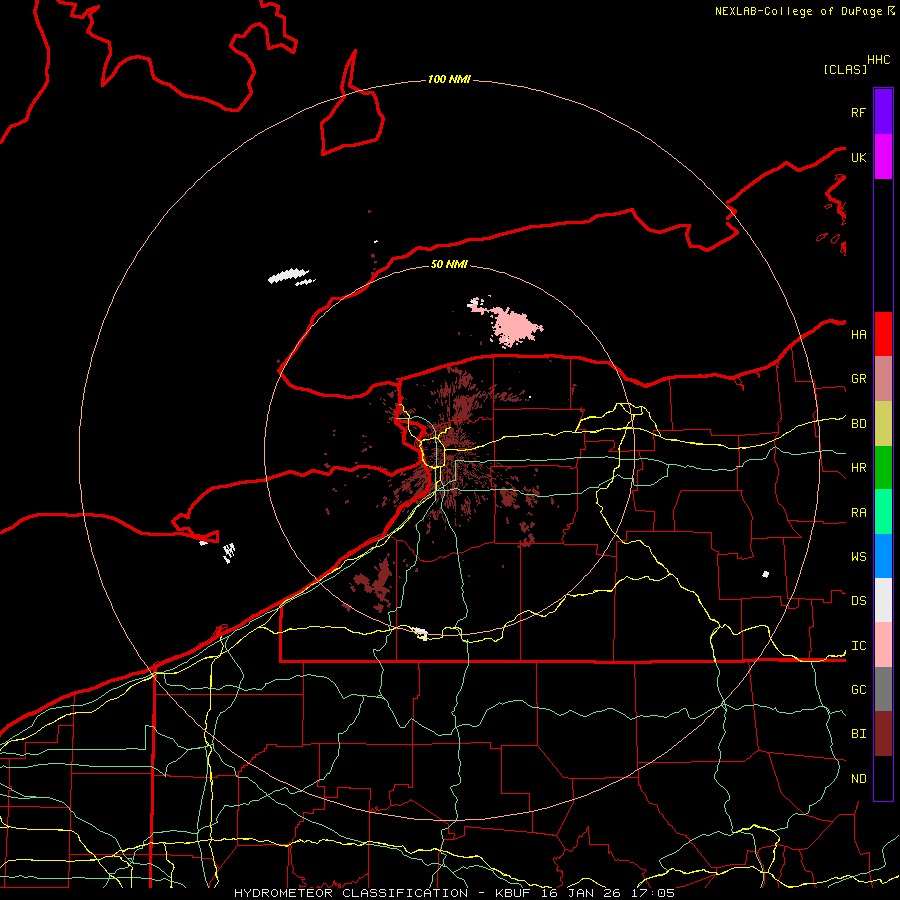Screen dimensions: 900x900
Task: Click the IC legend label
Action: point(858,645)
